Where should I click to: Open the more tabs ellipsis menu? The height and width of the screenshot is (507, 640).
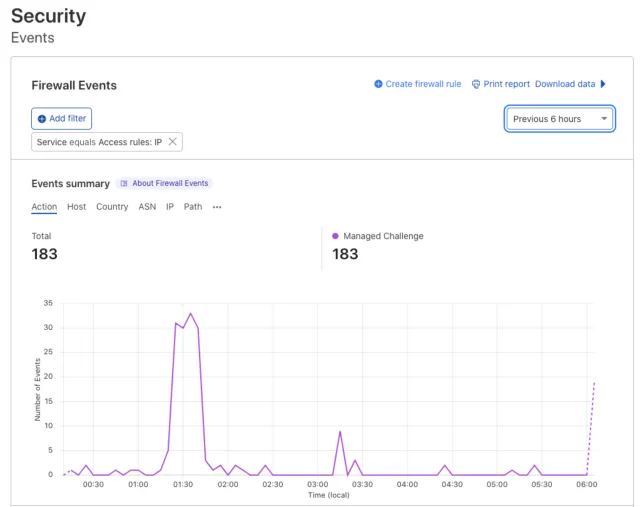point(217,207)
